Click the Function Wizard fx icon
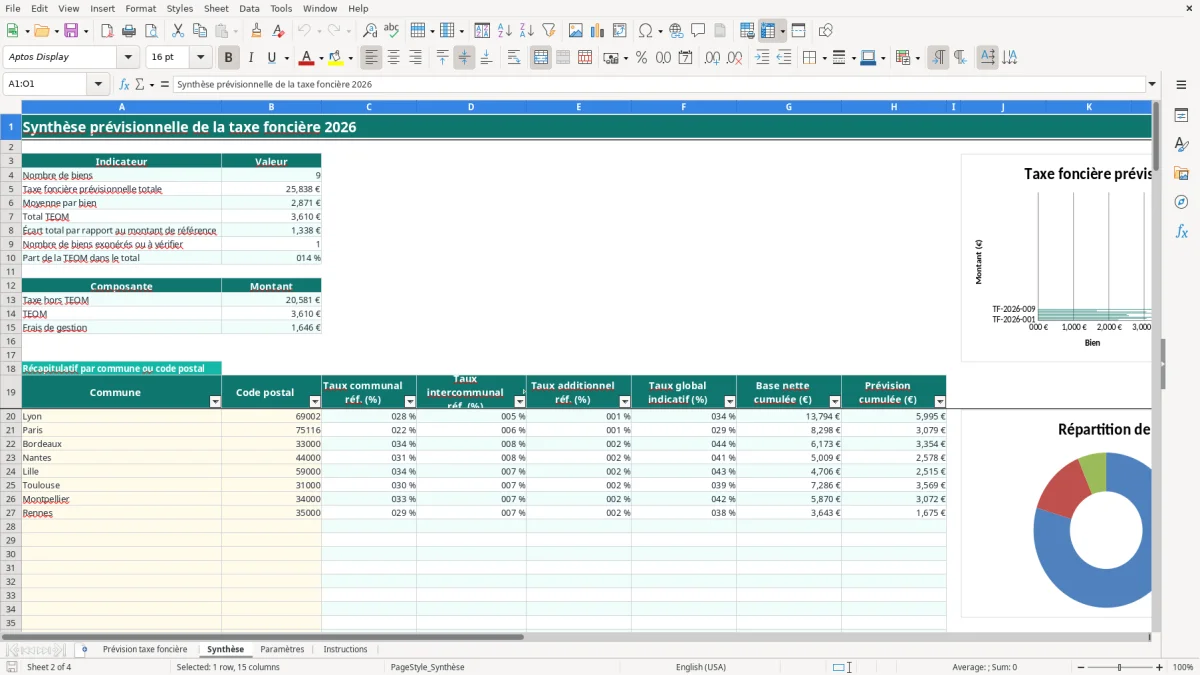The image size is (1200, 675). [x=125, y=85]
